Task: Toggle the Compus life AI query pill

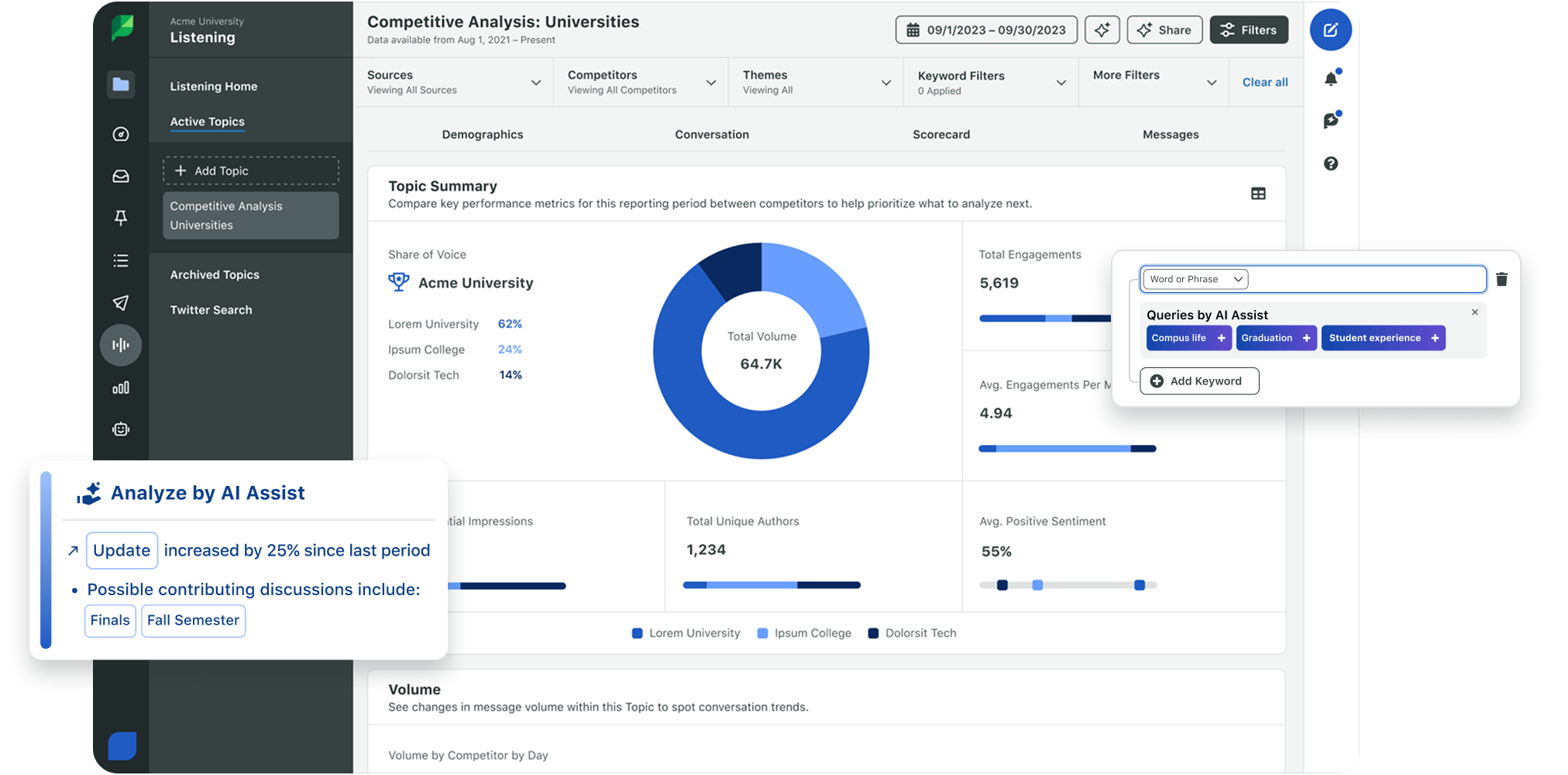Action: 1188,338
